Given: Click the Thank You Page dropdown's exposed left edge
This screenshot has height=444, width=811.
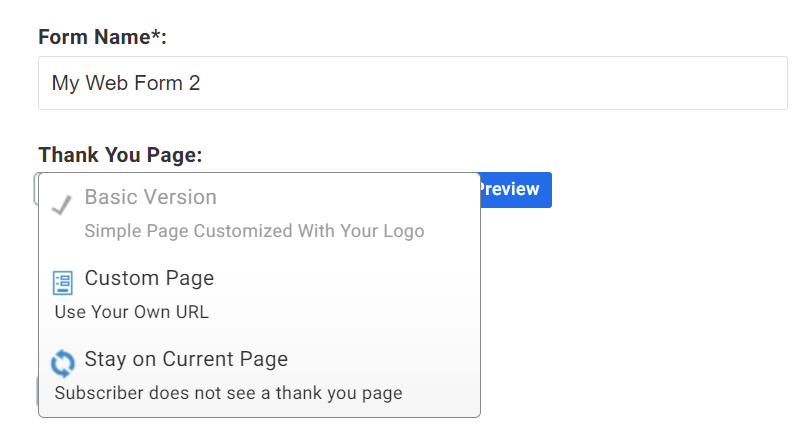Looking at the screenshot, I should tap(36, 188).
